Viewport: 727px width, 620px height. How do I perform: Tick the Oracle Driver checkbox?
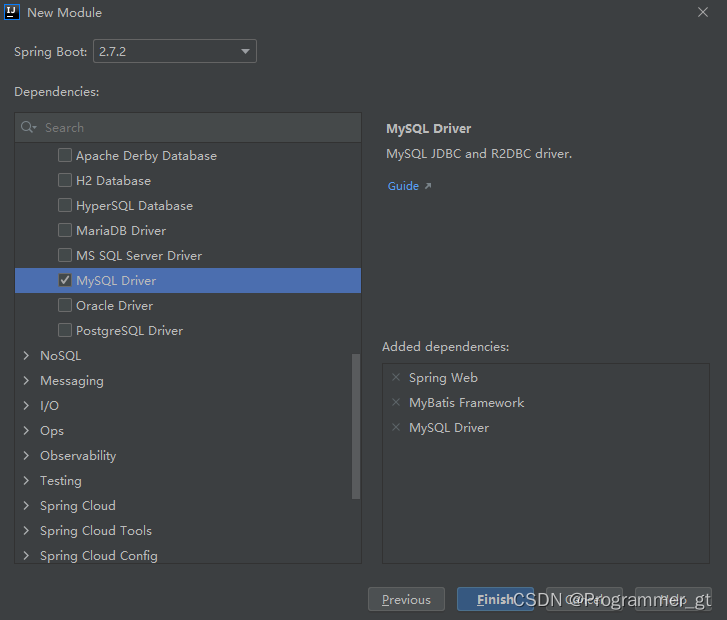(x=65, y=305)
